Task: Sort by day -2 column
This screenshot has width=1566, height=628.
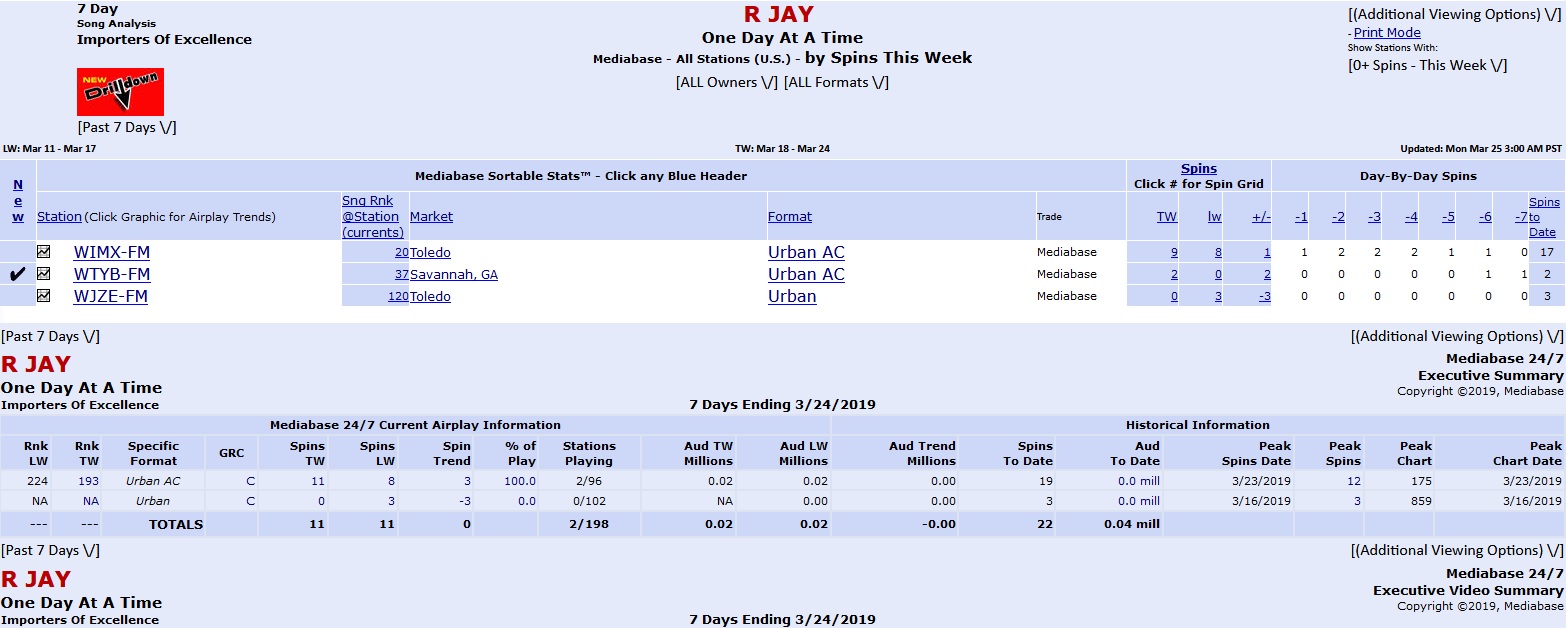Action: 1338,217
